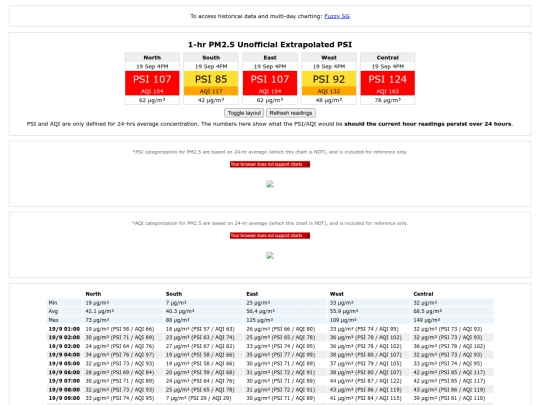
Task: Click the unsupported-charts red banner under PSI note
Action: click(x=270, y=164)
